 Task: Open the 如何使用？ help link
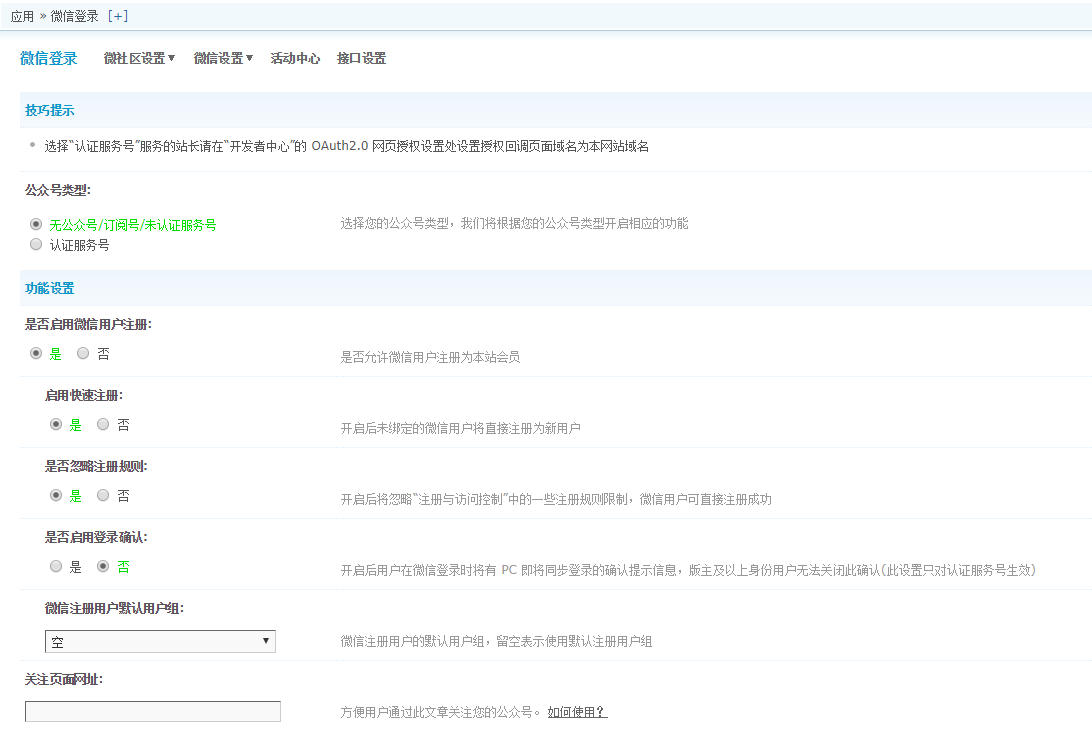tap(577, 712)
